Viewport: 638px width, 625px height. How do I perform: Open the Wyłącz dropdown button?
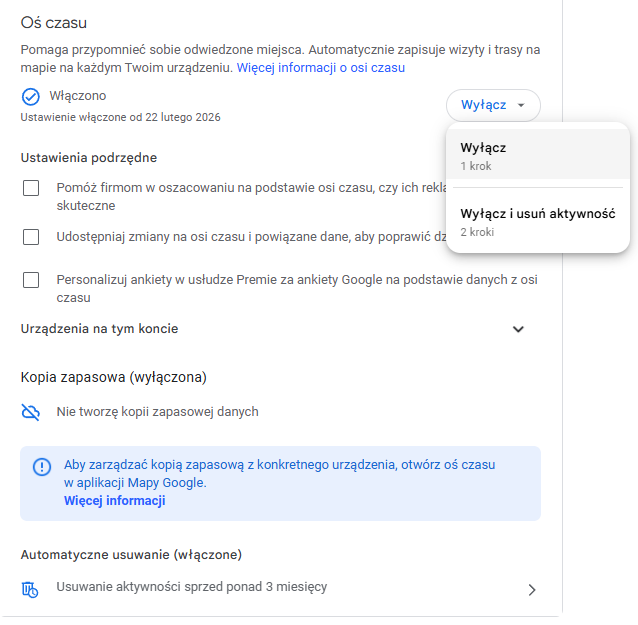(493, 105)
